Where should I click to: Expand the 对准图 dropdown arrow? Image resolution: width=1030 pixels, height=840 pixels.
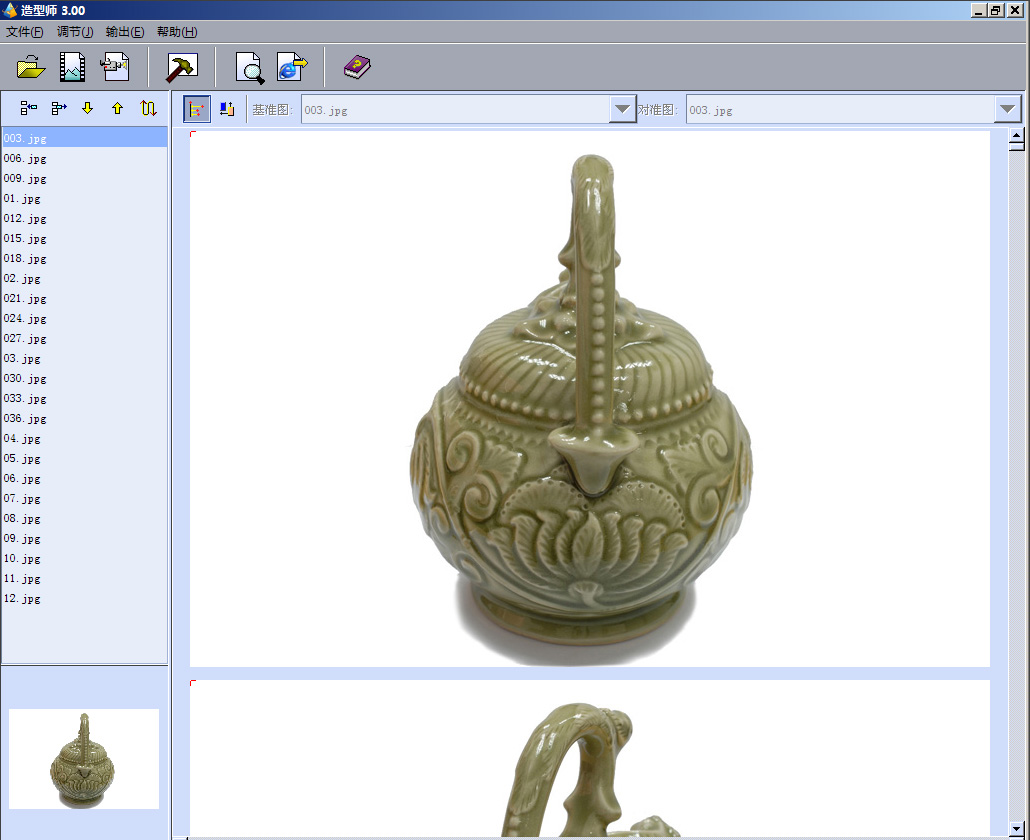point(1008,110)
